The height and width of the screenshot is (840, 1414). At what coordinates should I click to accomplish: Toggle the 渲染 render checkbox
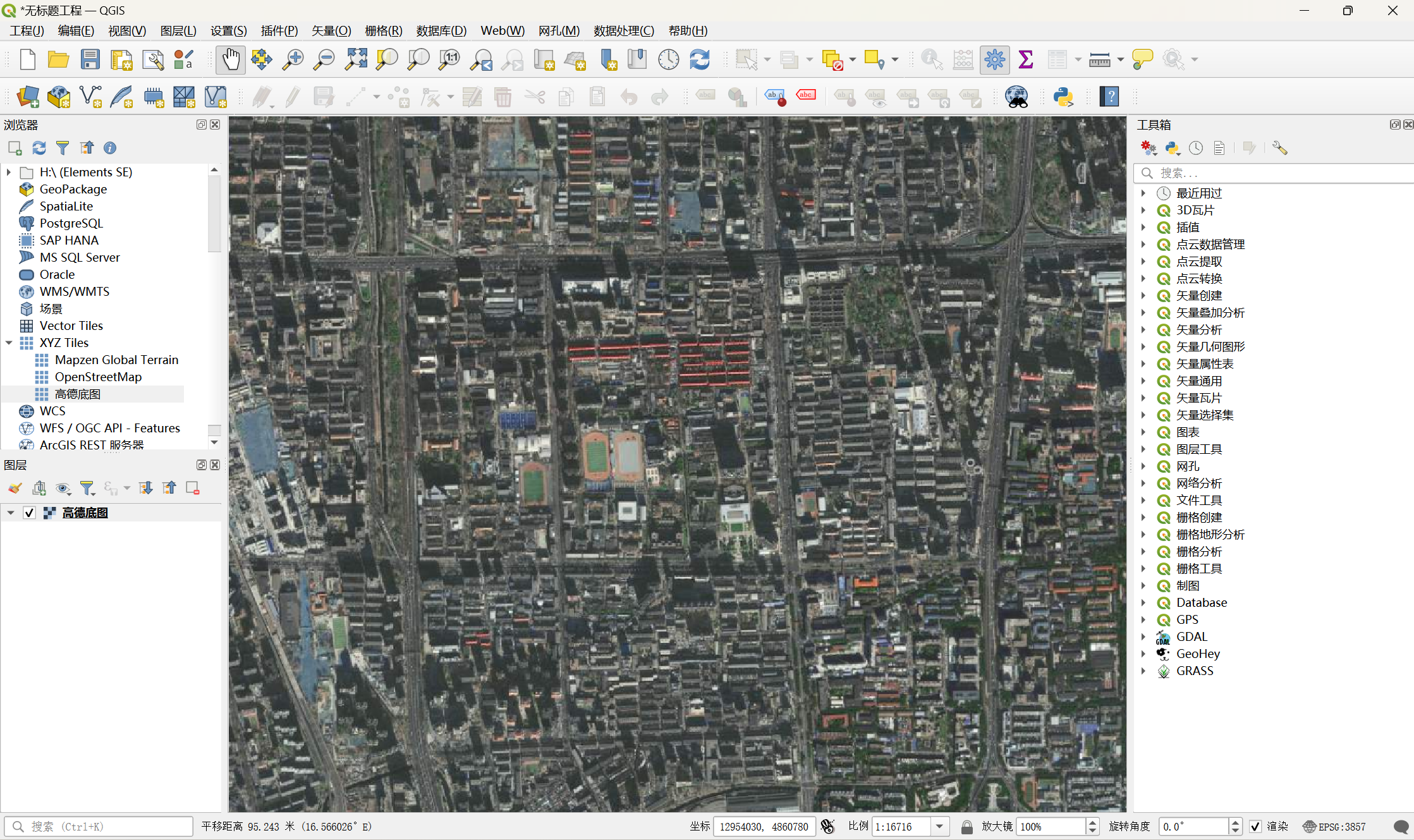(x=1255, y=827)
